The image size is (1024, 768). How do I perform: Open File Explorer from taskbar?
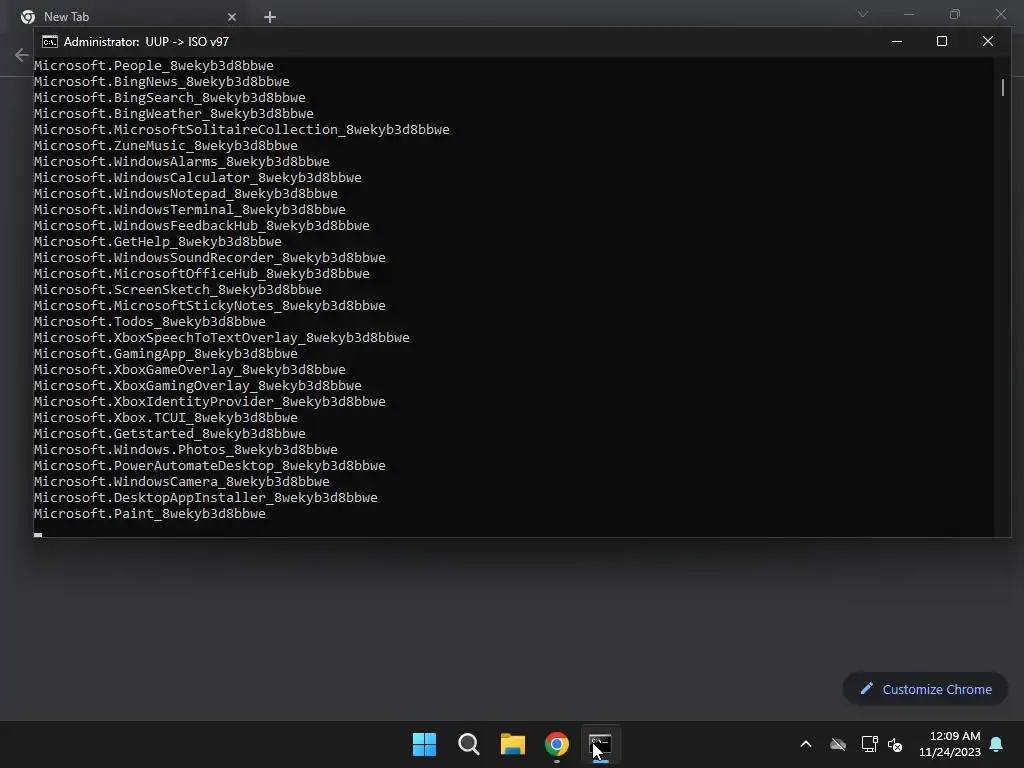point(513,744)
